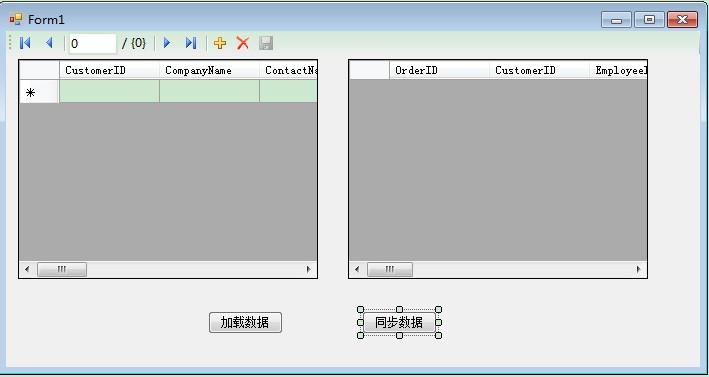Move to previous record arrow
The height and width of the screenshot is (377, 709).
coord(49,43)
